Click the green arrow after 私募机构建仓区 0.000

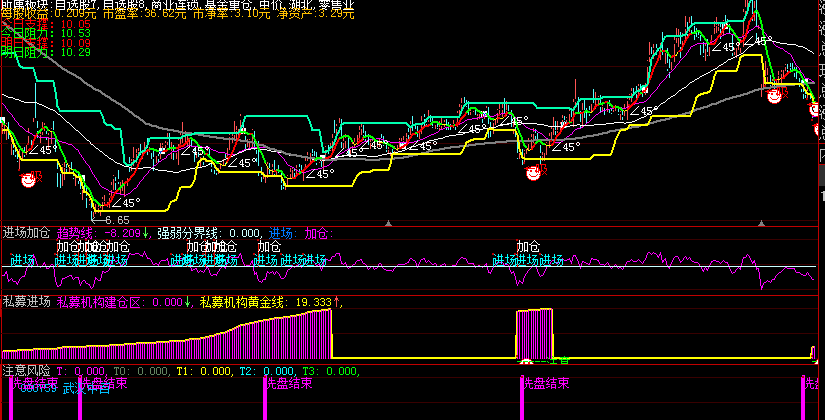[x=188, y=302]
